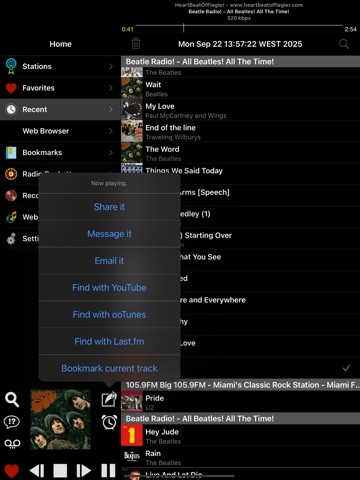Skip to previous track
This screenshot has width=360, height=480.
pyautogui.click(x=37, y=471)
